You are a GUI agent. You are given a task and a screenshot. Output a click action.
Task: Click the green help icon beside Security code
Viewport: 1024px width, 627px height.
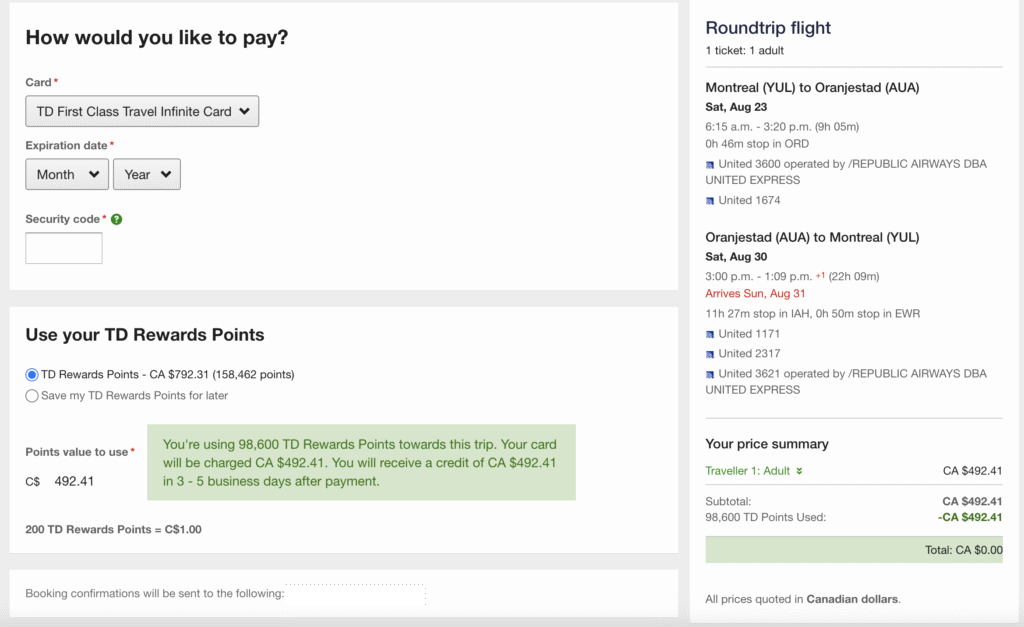pyautogui.click(x=117, y=219)
